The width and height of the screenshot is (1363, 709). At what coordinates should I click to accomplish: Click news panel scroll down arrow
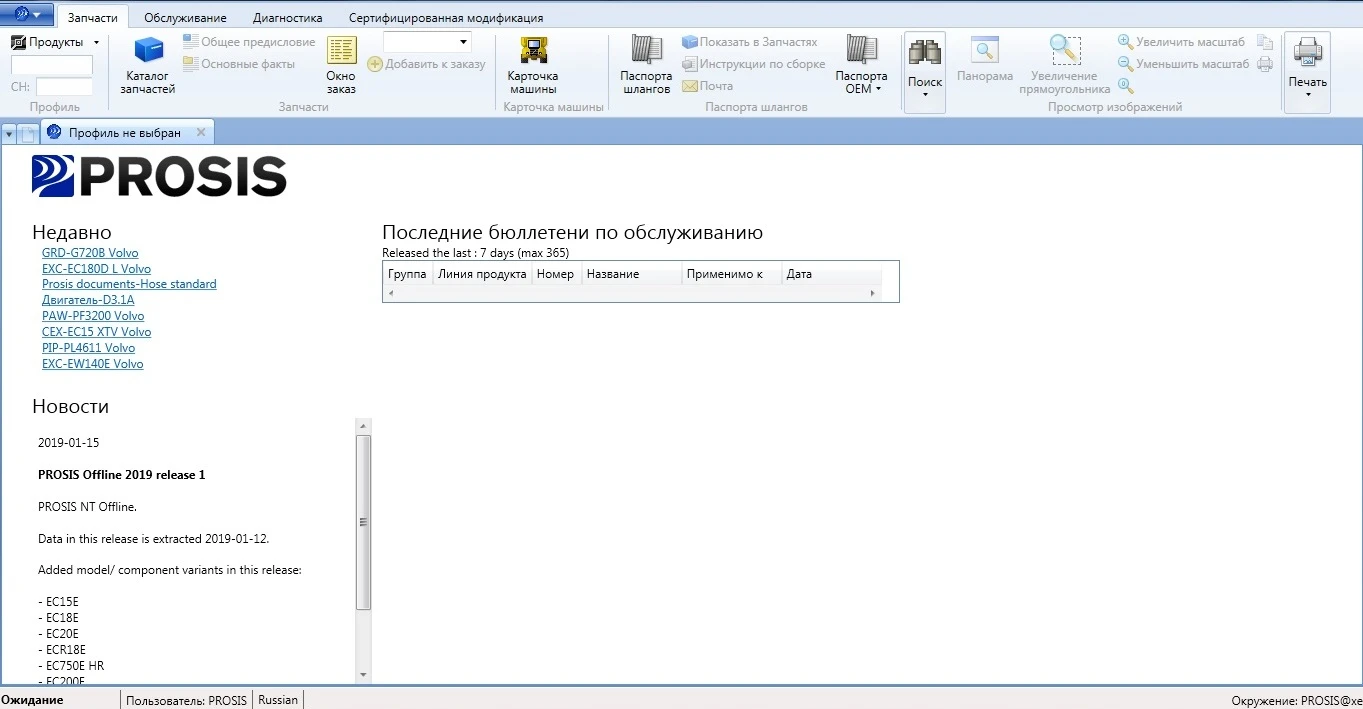tap(363, 675)
